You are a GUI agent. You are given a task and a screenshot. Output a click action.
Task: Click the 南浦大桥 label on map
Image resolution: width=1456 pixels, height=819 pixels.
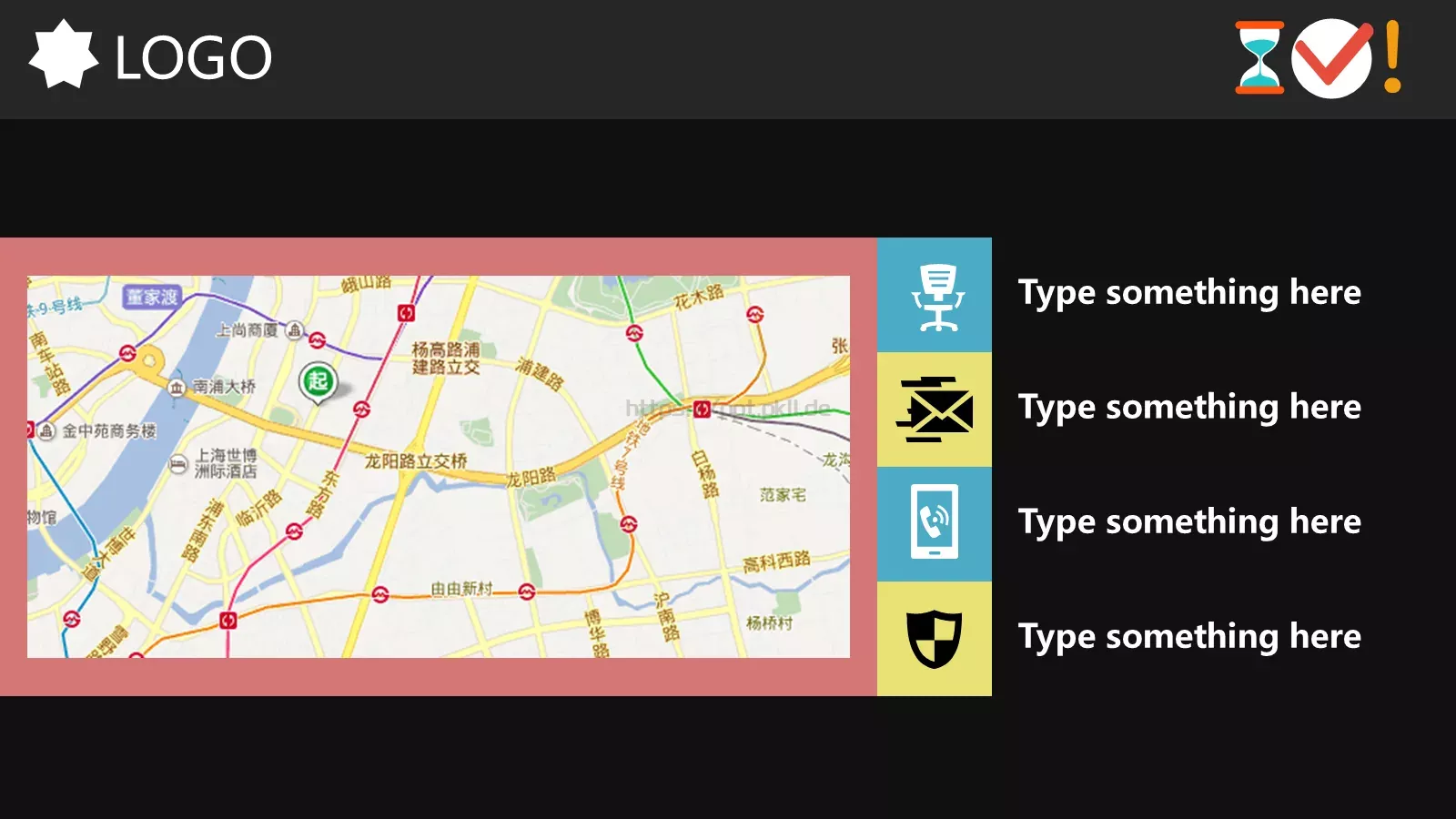tap(224, 387)
